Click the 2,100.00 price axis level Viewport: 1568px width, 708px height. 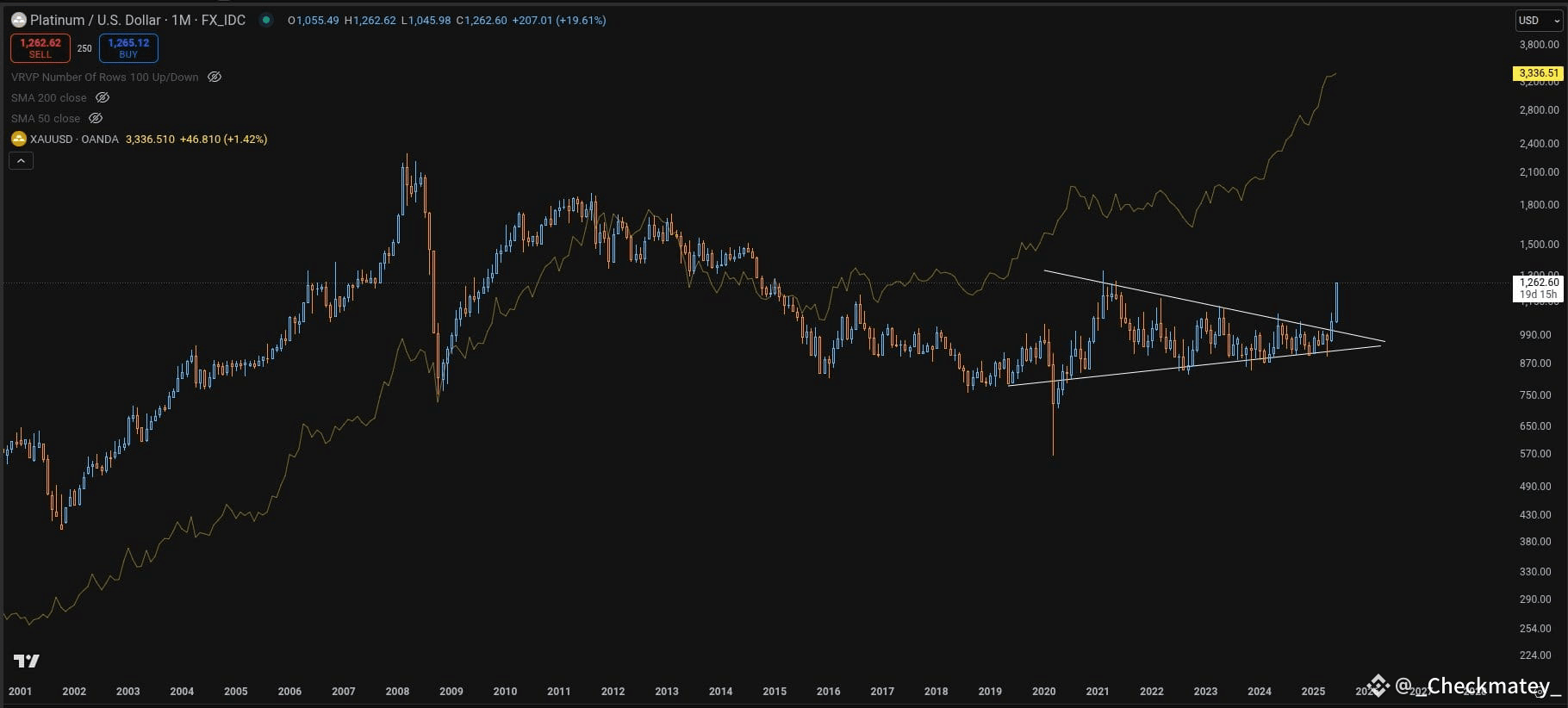tap(1539, 172)
